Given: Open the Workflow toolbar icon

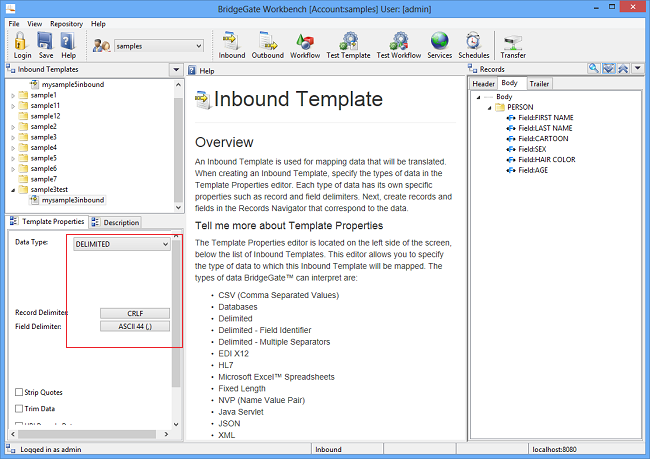Looking at the screenshot, I should (305, 41).
